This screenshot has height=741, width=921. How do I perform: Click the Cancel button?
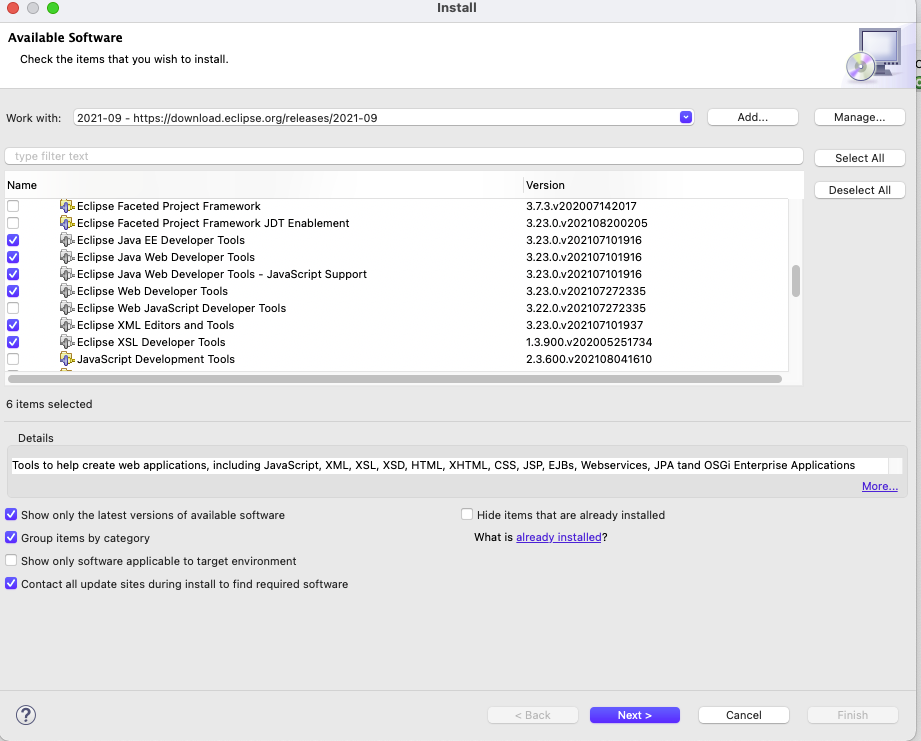744,715
